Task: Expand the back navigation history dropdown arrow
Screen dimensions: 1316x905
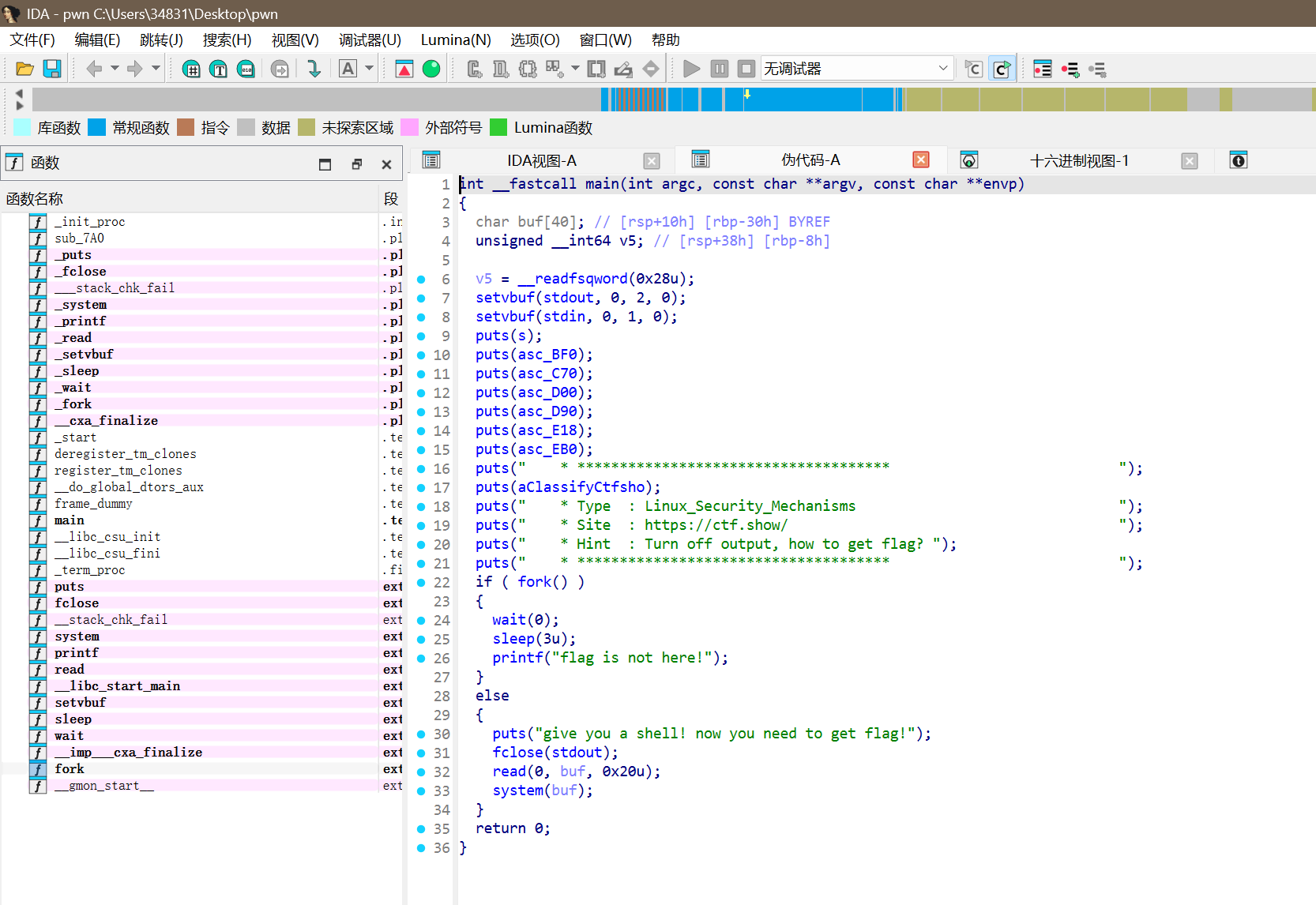Action: [x=115, y=69]
